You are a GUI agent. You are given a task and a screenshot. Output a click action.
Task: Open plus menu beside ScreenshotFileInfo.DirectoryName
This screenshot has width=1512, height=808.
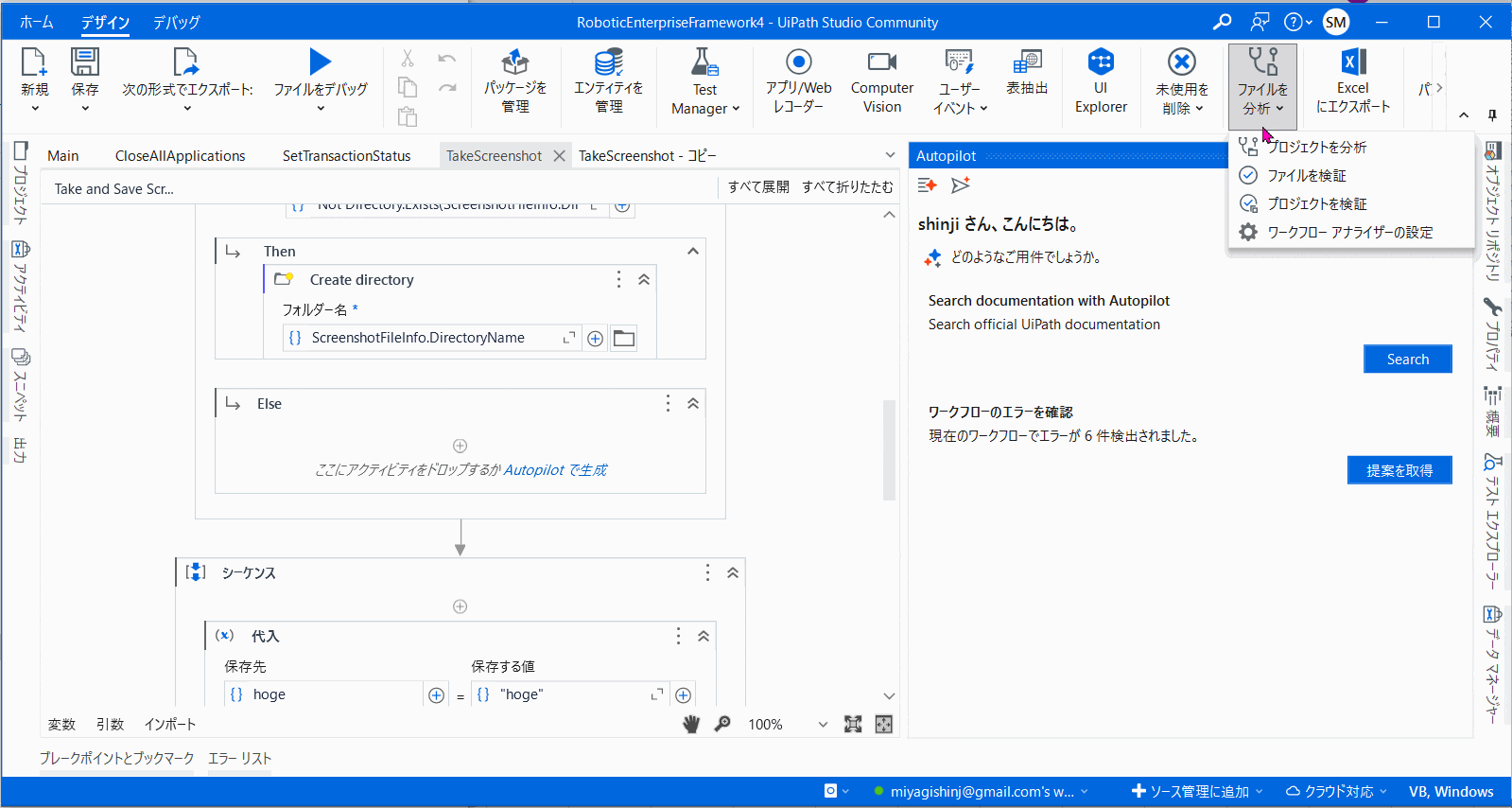[x=595, y=339]
